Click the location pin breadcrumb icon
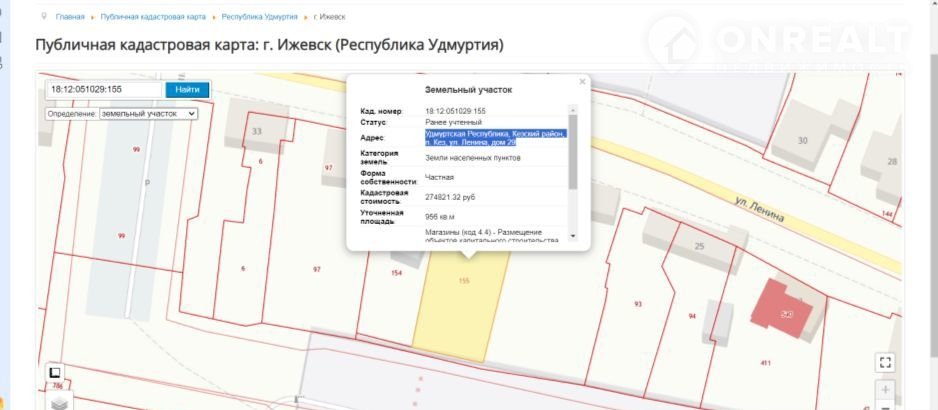This screenshot has width=938, height=410. [x=44, y=17]
